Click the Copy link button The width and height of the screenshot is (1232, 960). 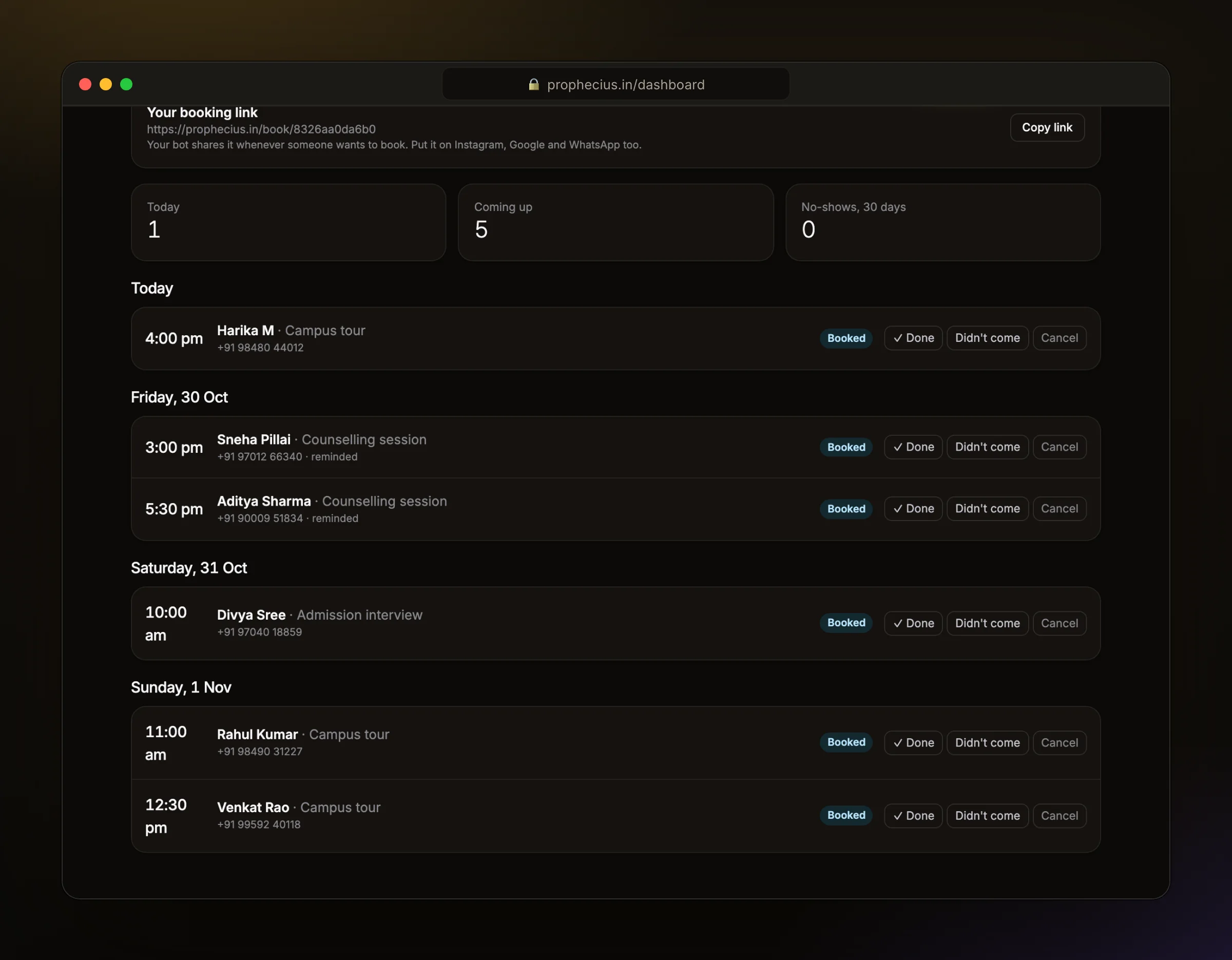click(1046, 127)
